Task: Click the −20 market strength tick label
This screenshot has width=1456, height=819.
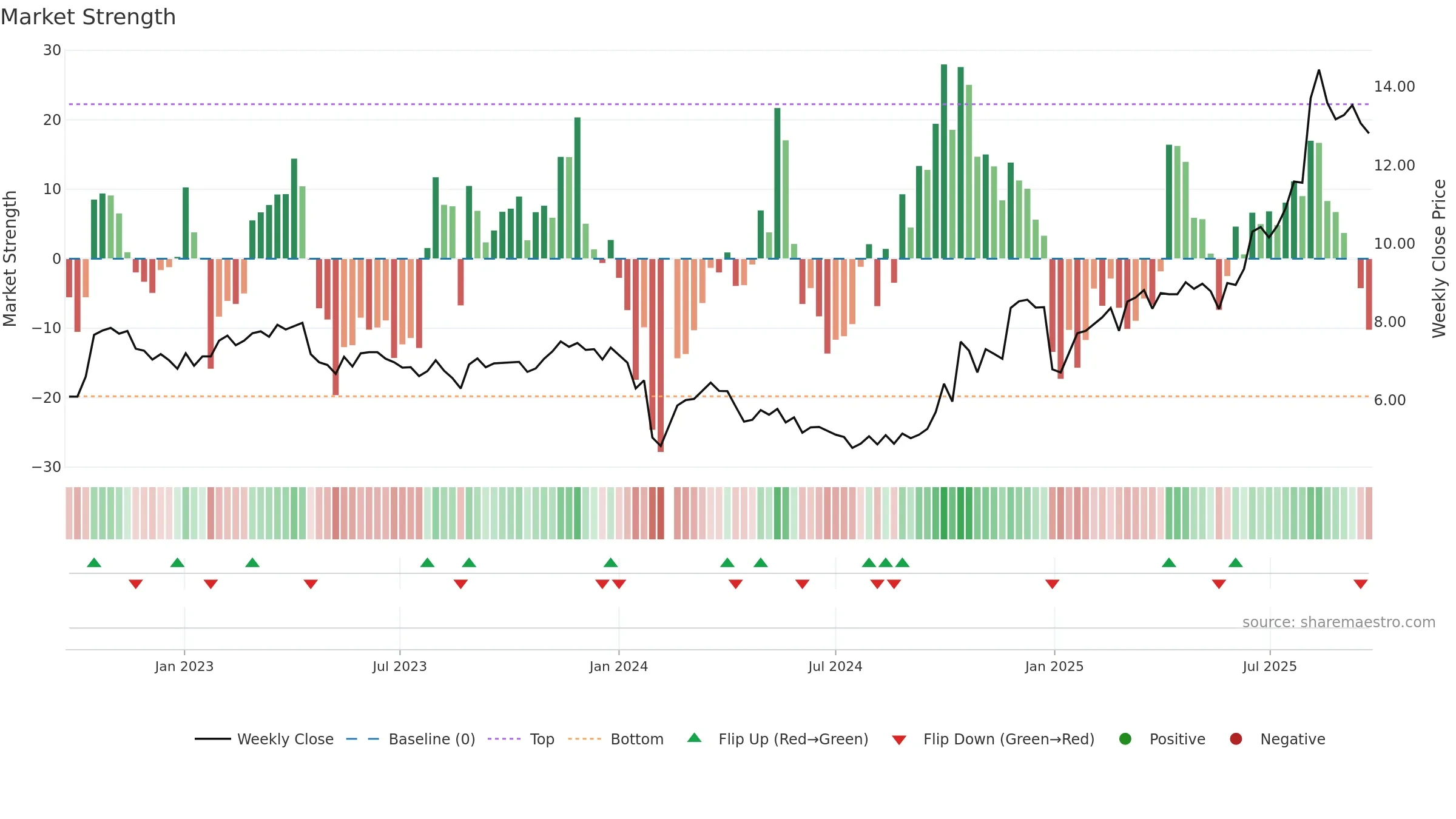Action: 47,398
